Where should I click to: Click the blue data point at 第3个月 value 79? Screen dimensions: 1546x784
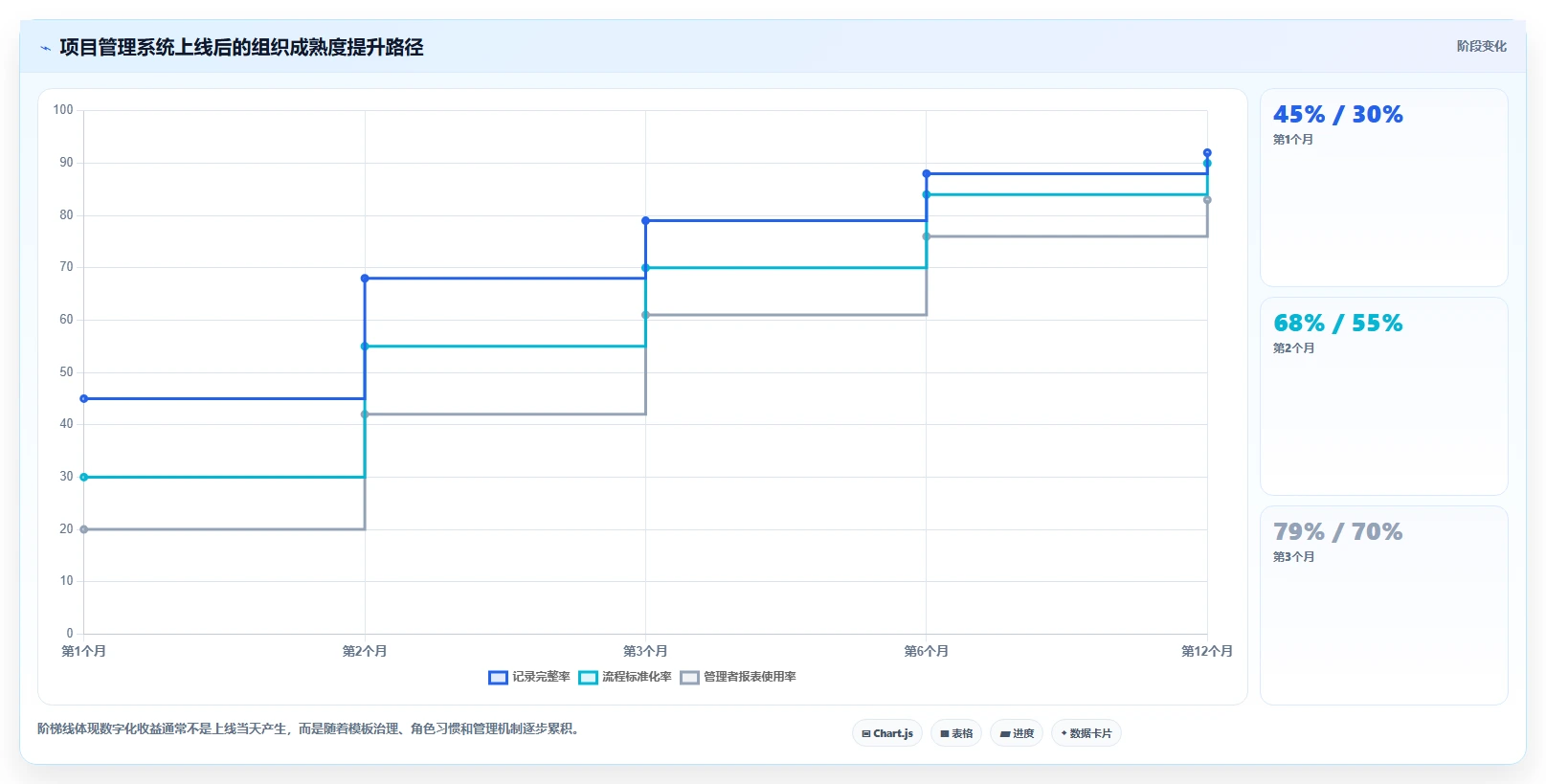(x=645, y=221)
